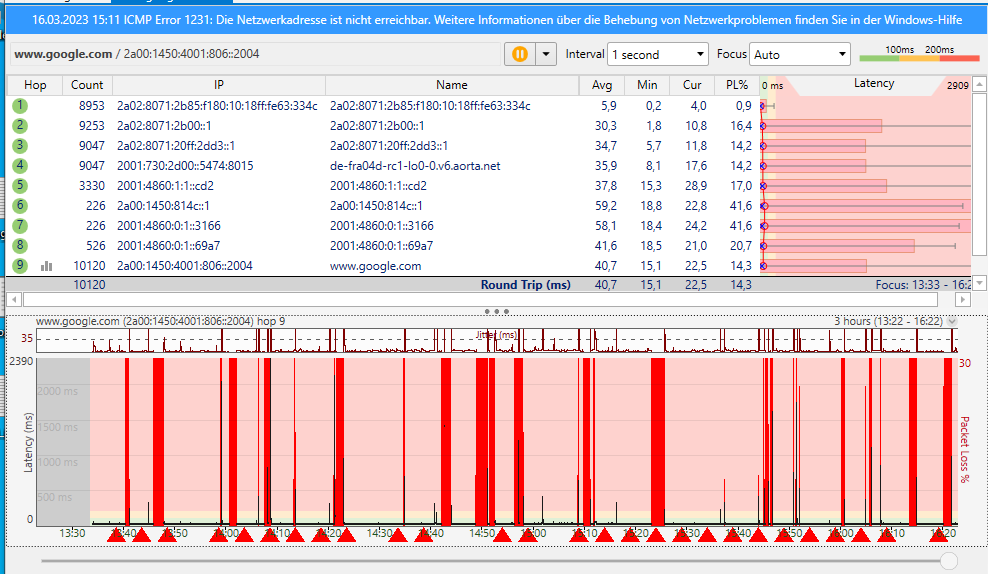The width and height of the screenshot is (988, 574).
Task: Click the horizontal scrollbar left arrow
Action: click(x=13, y=299)
